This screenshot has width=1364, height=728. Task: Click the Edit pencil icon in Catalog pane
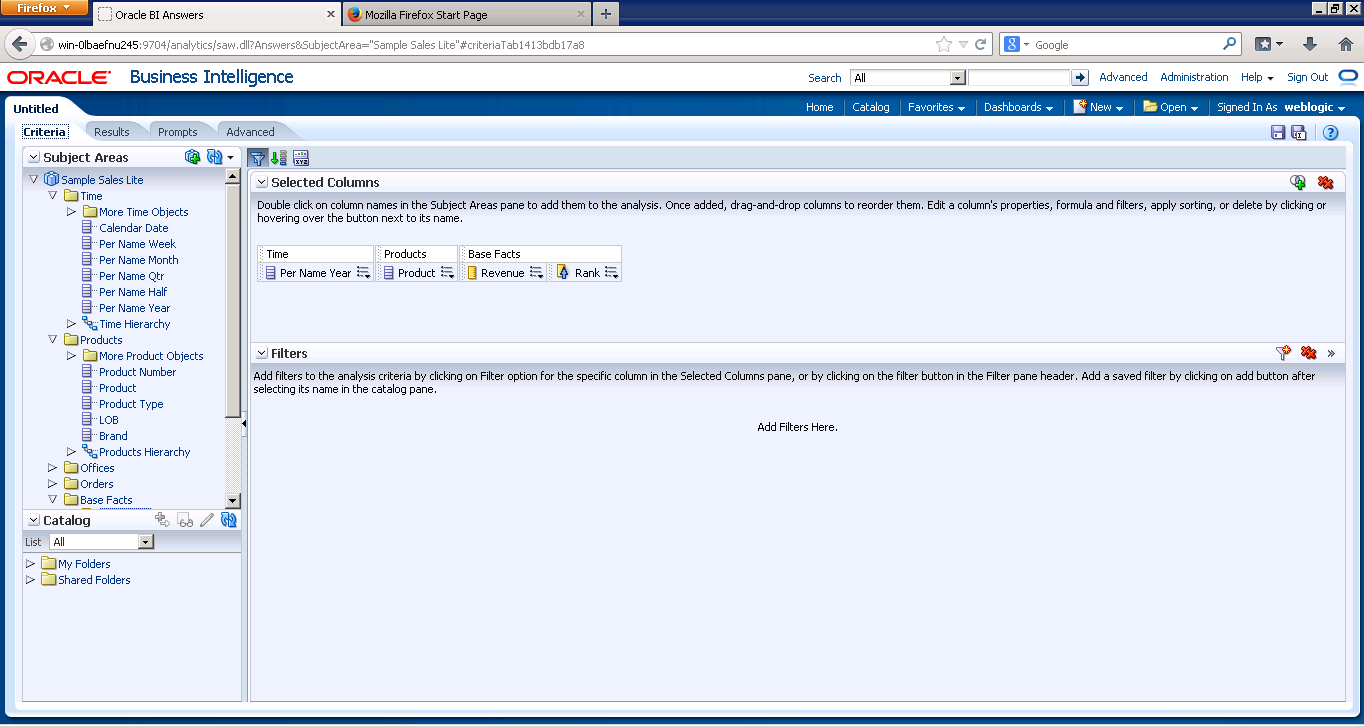[207, 519]
